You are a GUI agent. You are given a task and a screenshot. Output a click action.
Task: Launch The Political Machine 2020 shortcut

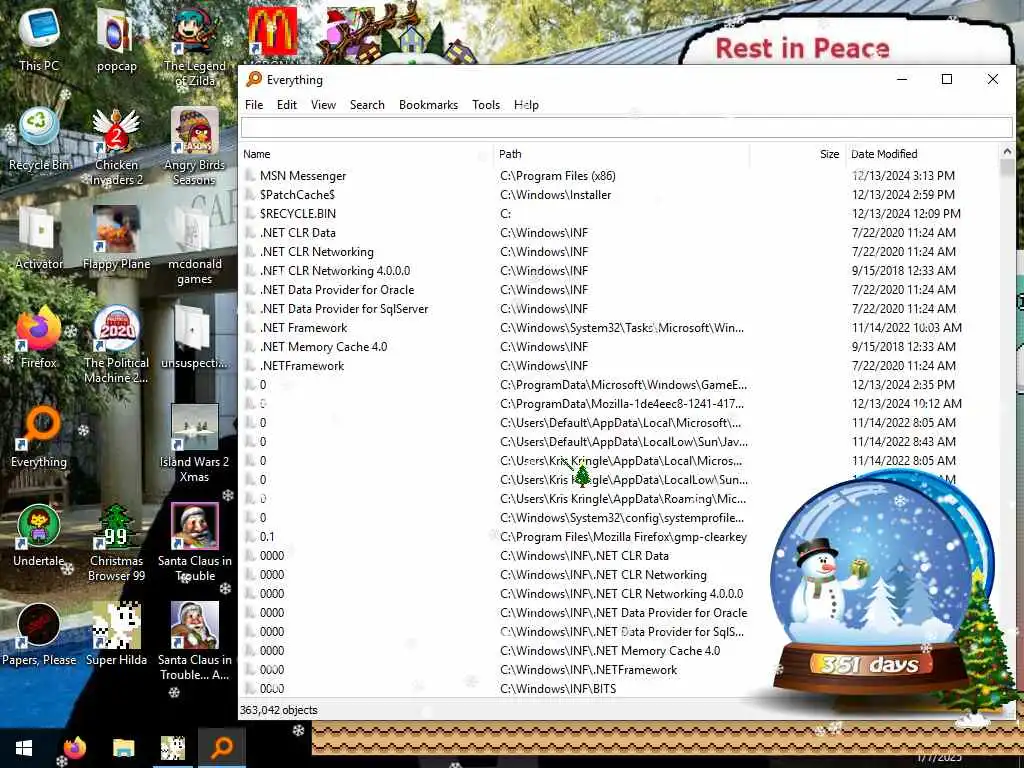coord(116,345)
